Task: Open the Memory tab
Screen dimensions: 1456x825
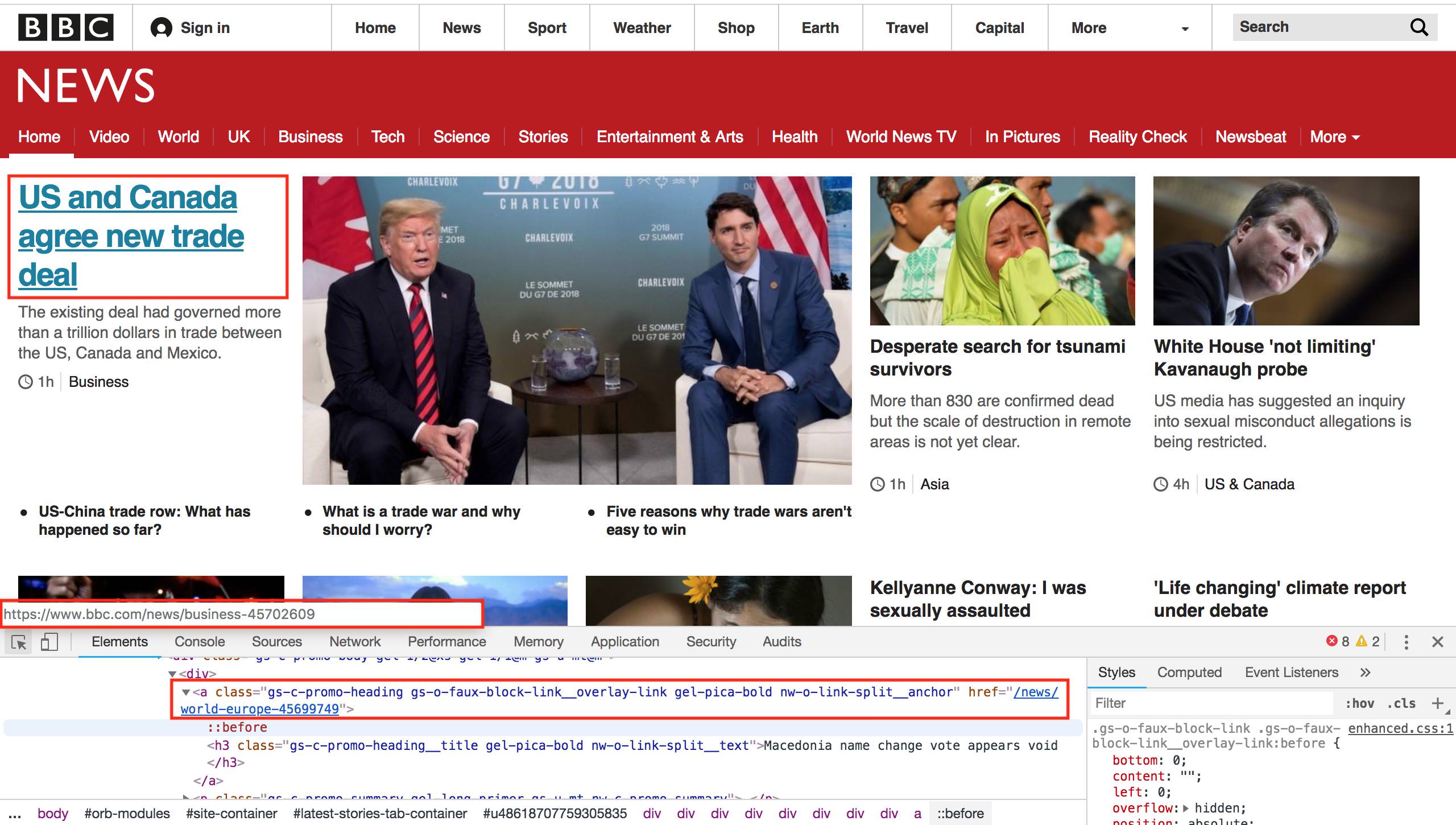Action: tap(539, 642)
